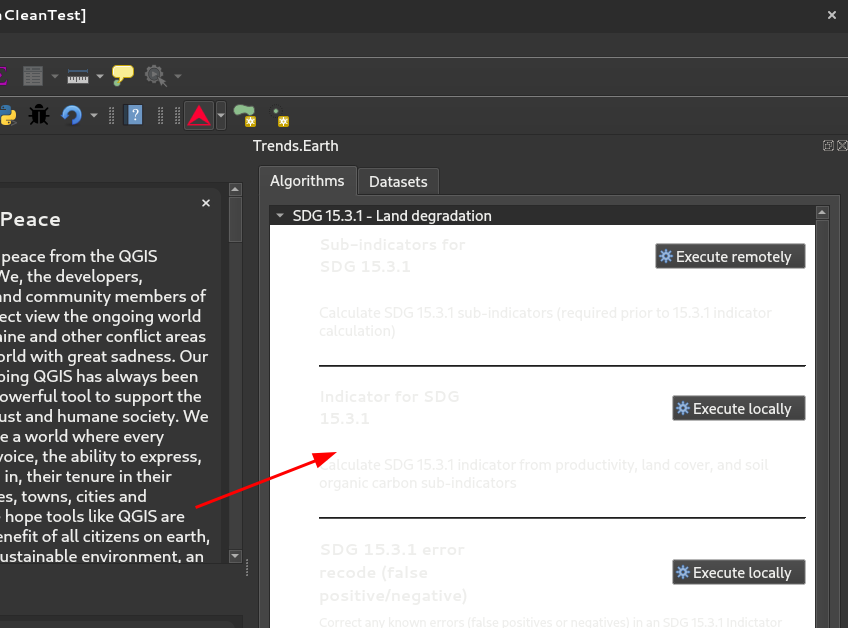Click gear icon on Execute remotely button
This screenshot has width=848, height=628.
pyautogui.click(x=666, y=256)
